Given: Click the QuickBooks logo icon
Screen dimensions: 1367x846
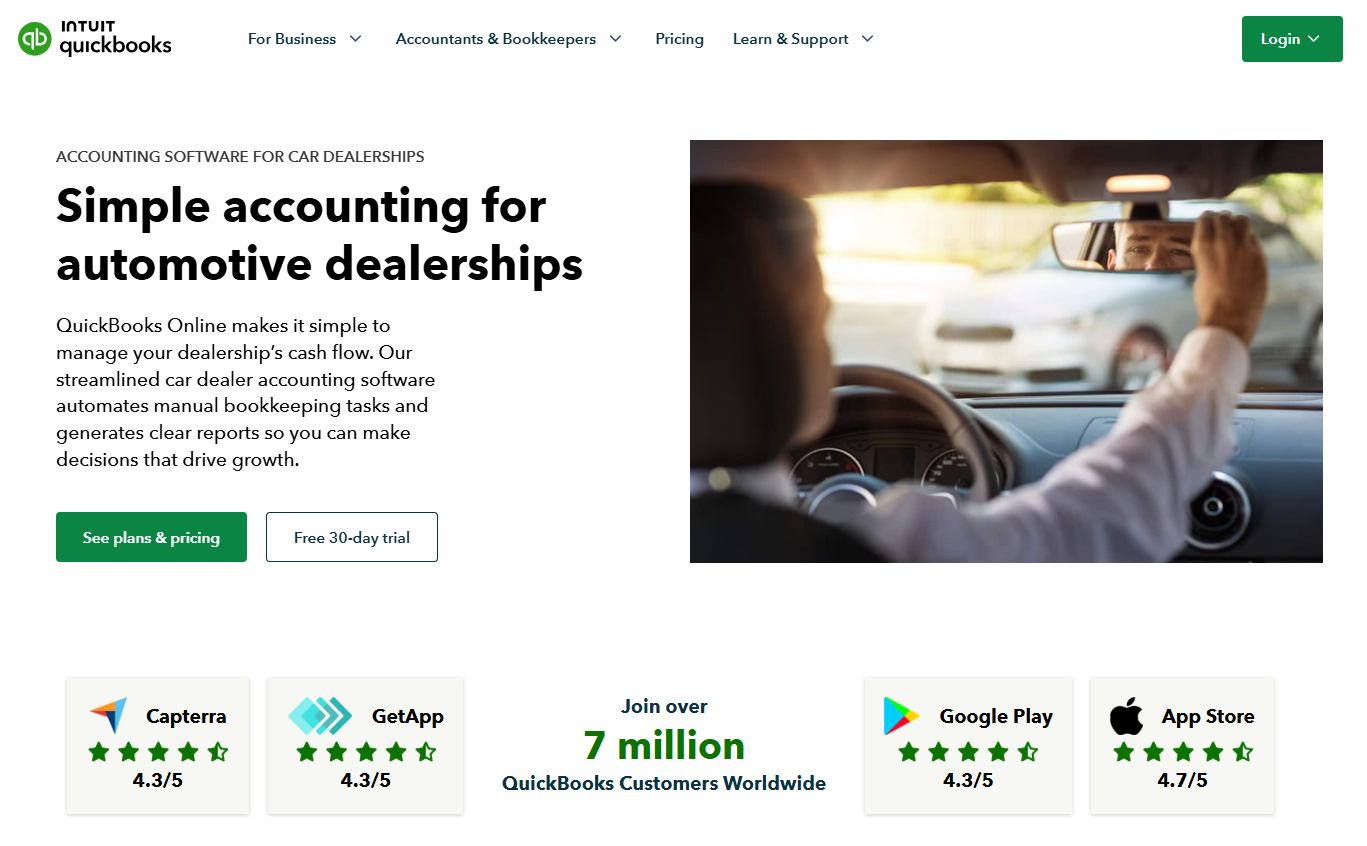Looking at the screenshot, I should [35, 39].
